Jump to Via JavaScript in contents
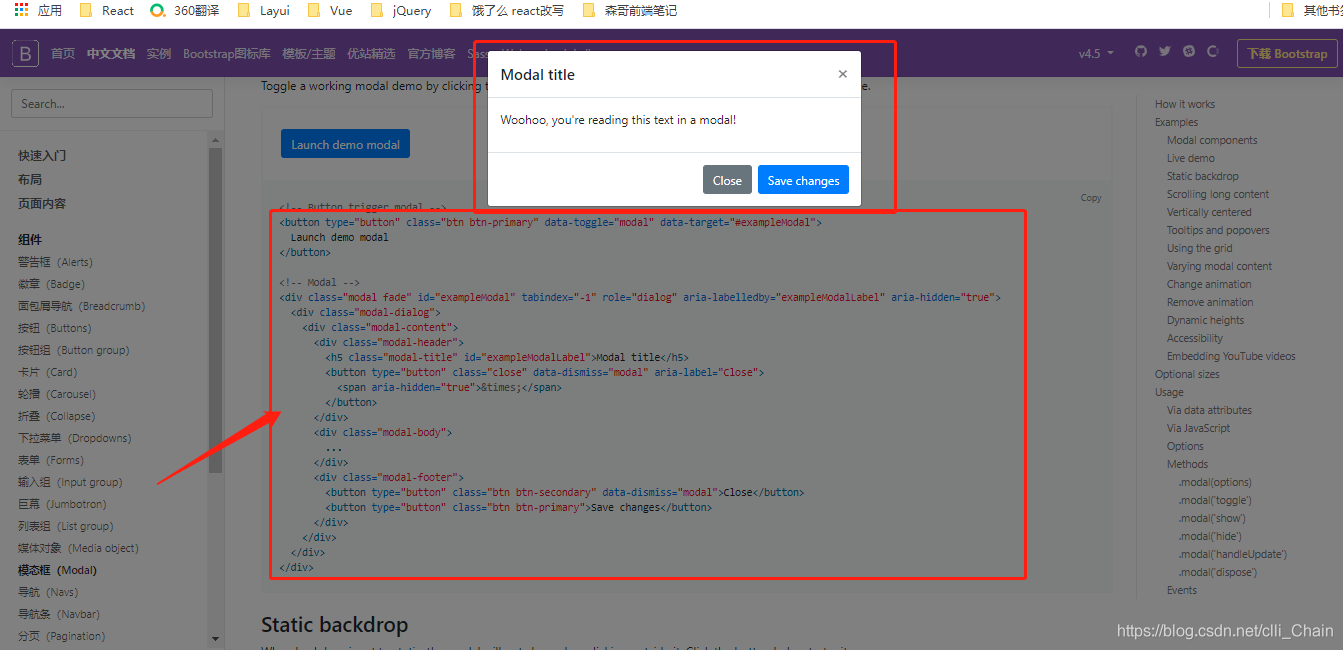Image resolution: width=1343 pixels, height=650 pixels. click(1199, 428)
